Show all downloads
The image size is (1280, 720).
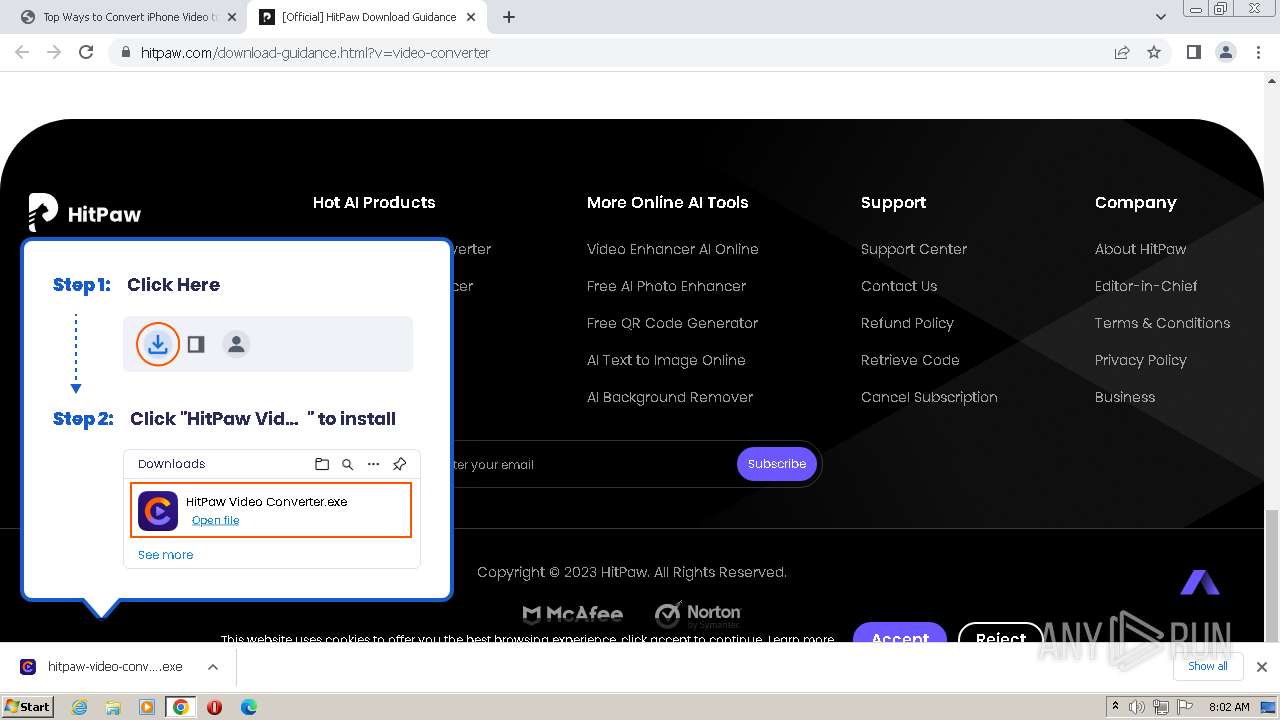click(1207, 666)
